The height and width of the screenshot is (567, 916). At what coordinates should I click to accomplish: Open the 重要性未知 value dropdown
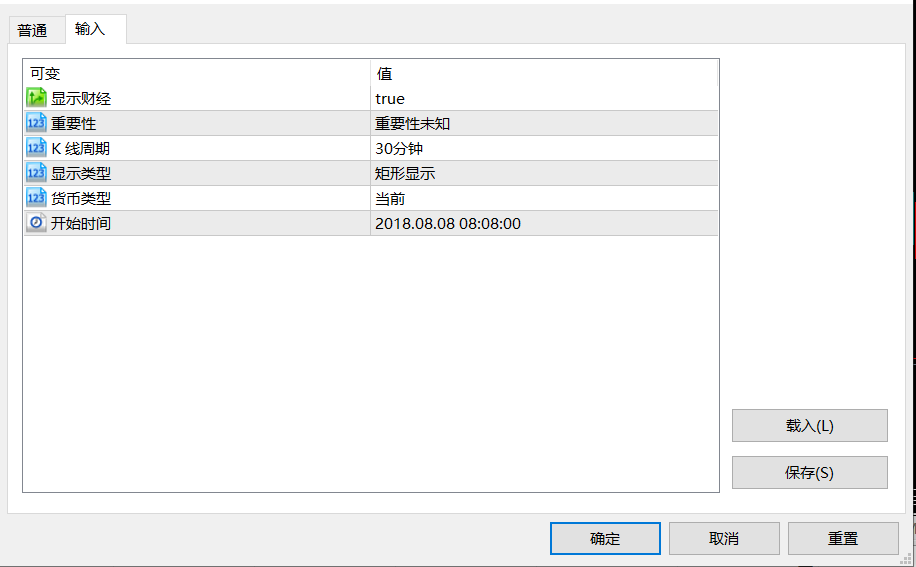pyautogui.click(x=419, y=124)
